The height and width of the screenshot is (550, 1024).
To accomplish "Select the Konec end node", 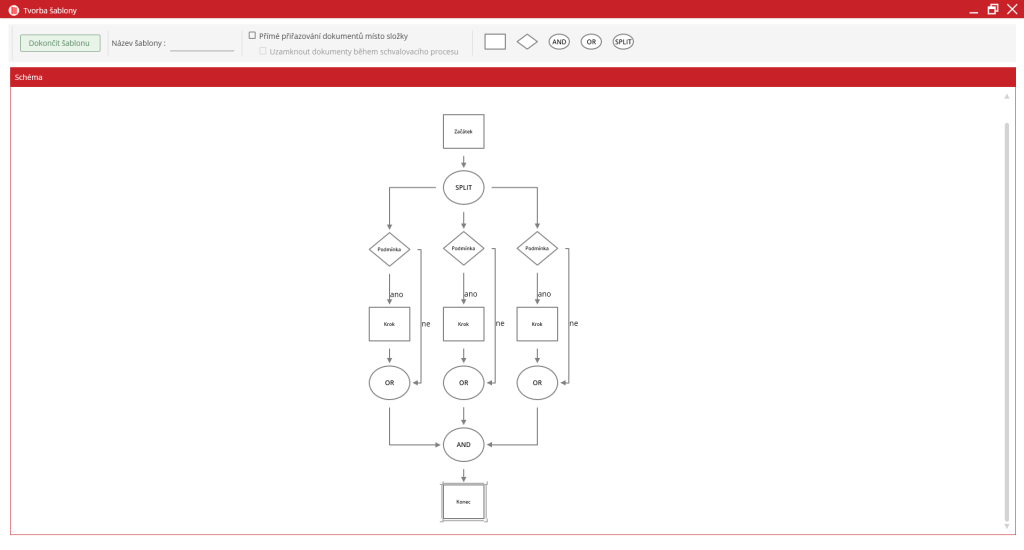I will [x=463, y=501].
